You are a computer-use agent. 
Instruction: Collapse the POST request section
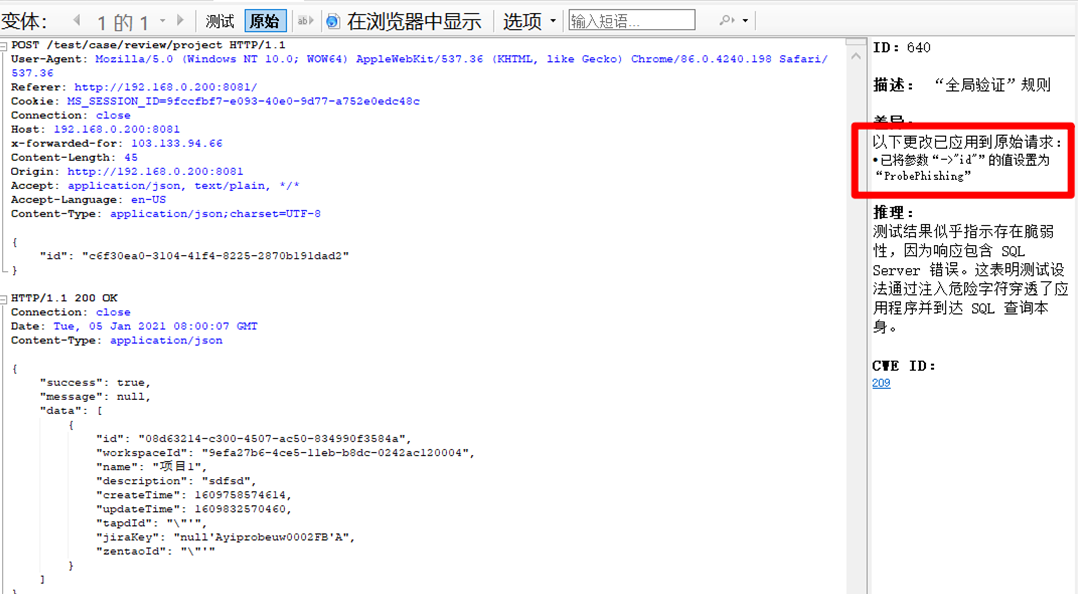tap(3, 45)
